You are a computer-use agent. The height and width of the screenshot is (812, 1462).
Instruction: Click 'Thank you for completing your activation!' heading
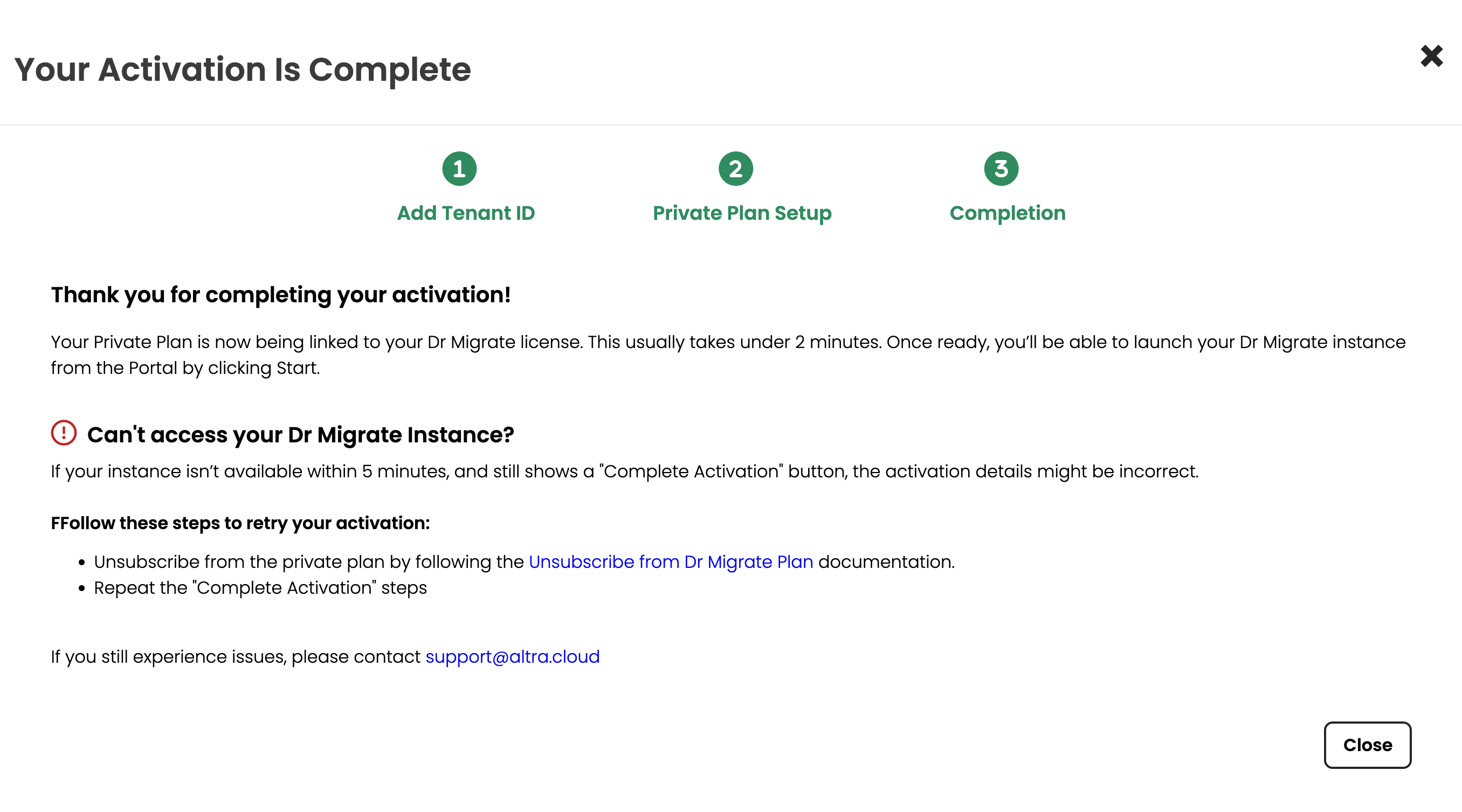click(x=280, y=295)
